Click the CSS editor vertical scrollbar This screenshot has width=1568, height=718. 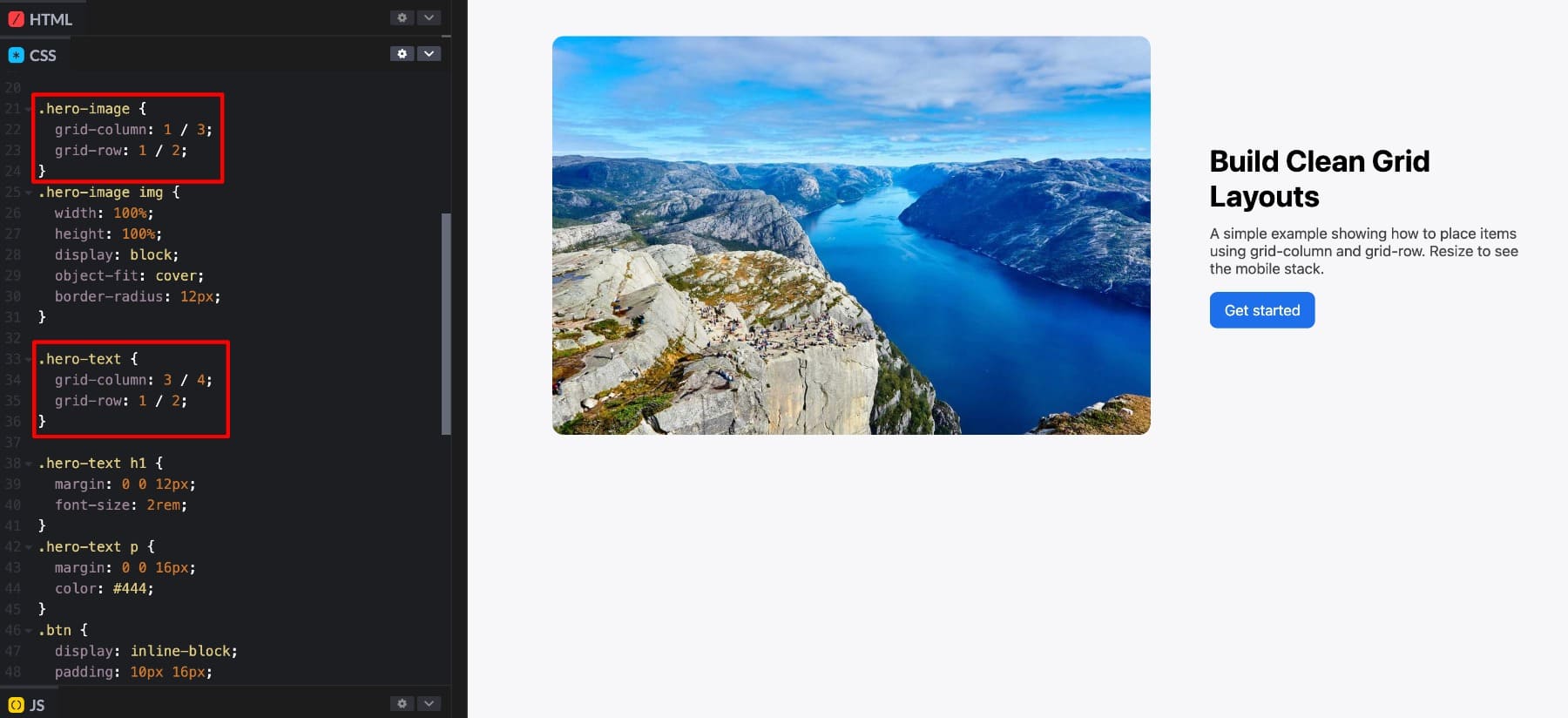point(447,323)
